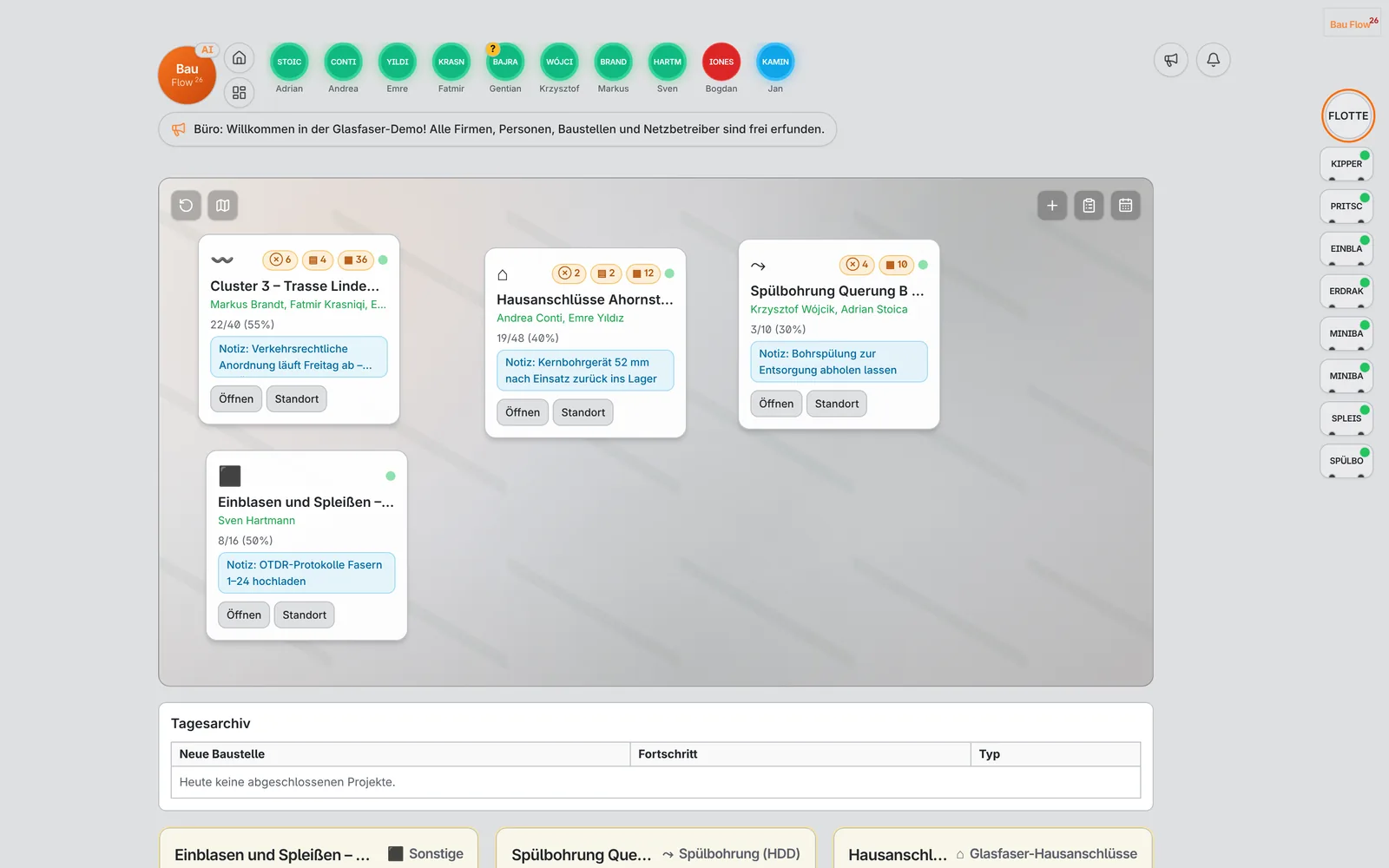Click Notiz Kernbohrgerät 52 mm note
The image size is (1389, 868).
pyautogui.click(x=585, y=371)
